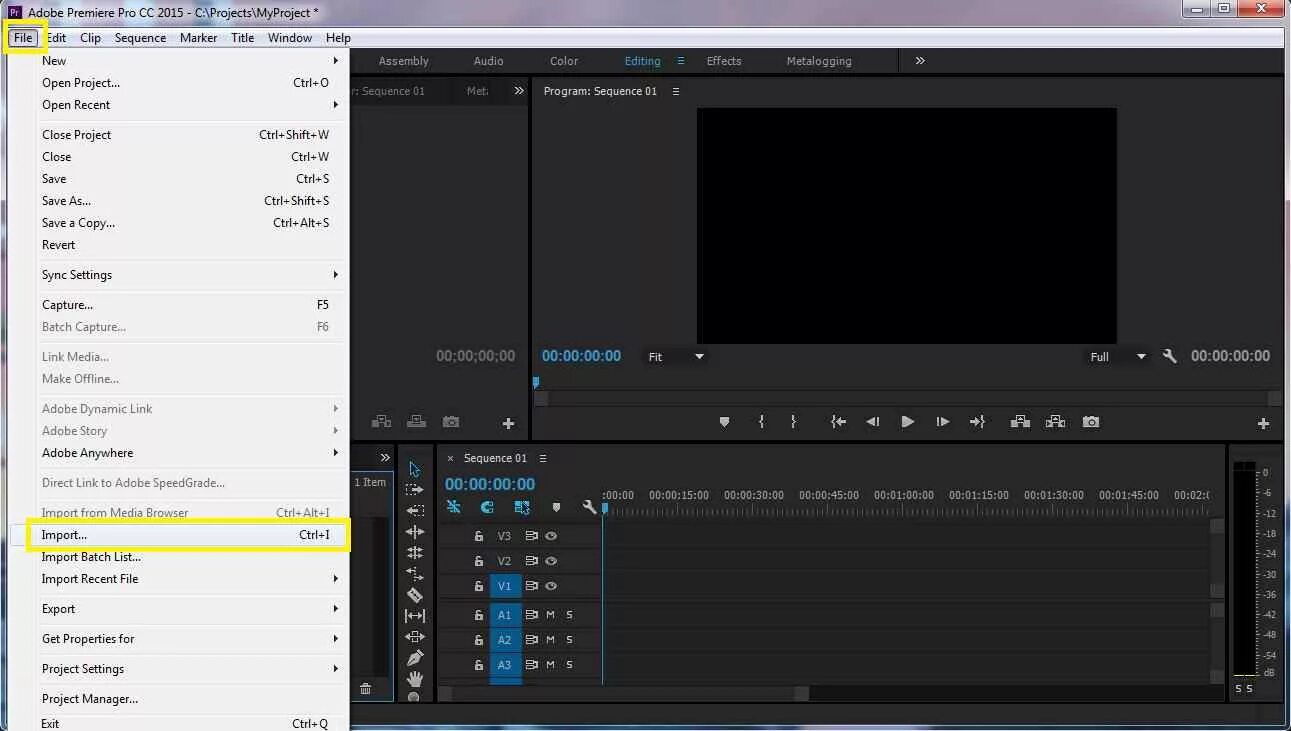The image size is (1291, 731).
Task: Open Editing workspace menu icon
Action: pyautogui.click(x=681, y=61)
